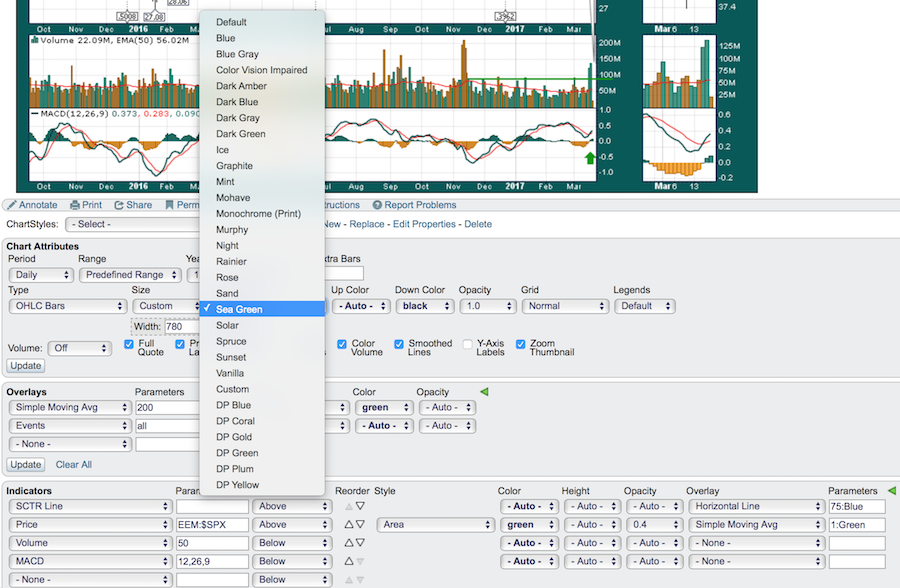Open the Grid dropdown showing Normal
The height and width of the screenshot is (588, 900).
(x=565, y=306)
